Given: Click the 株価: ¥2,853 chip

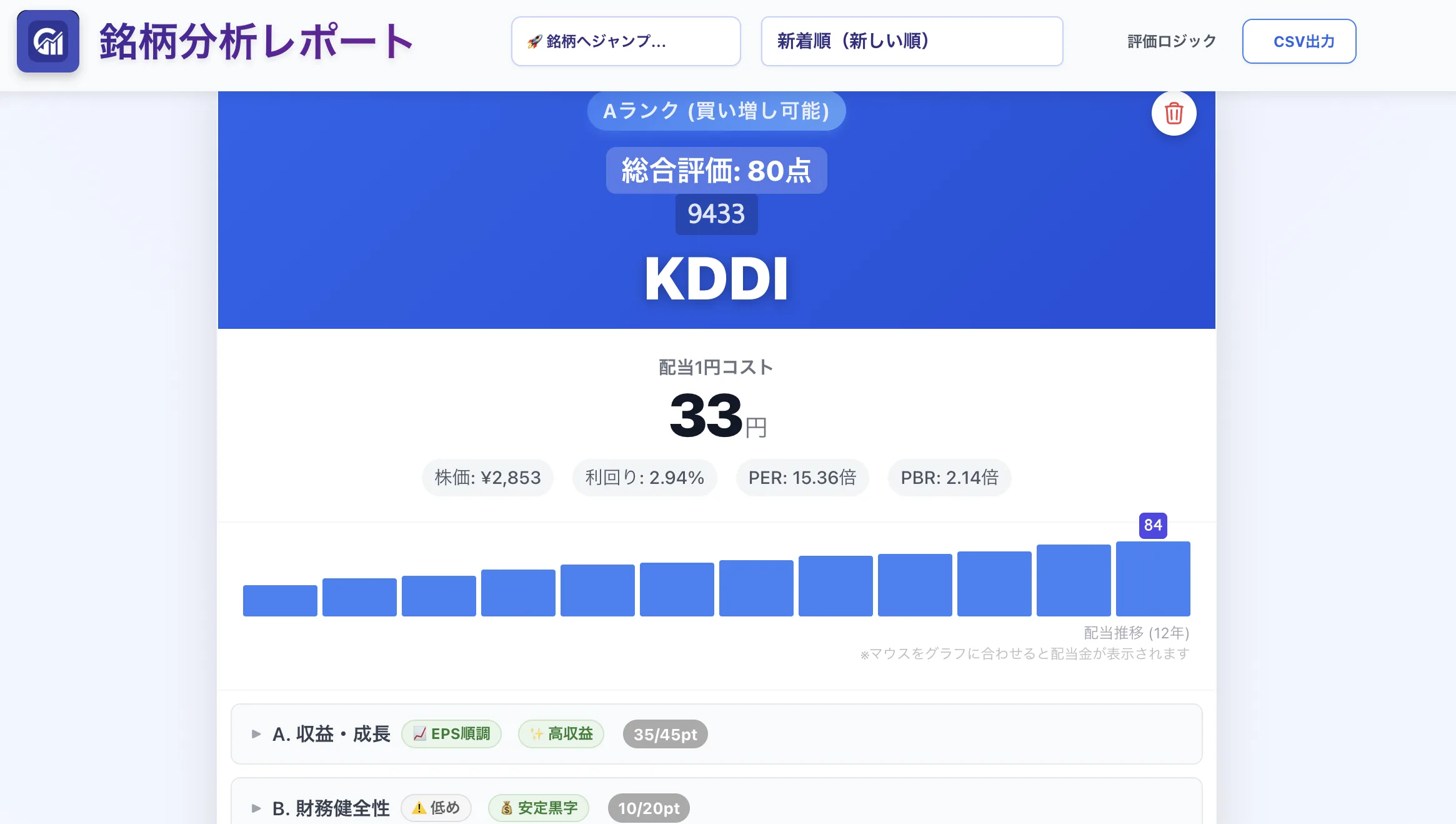Looking at the screenshot, I should point(488,478).
